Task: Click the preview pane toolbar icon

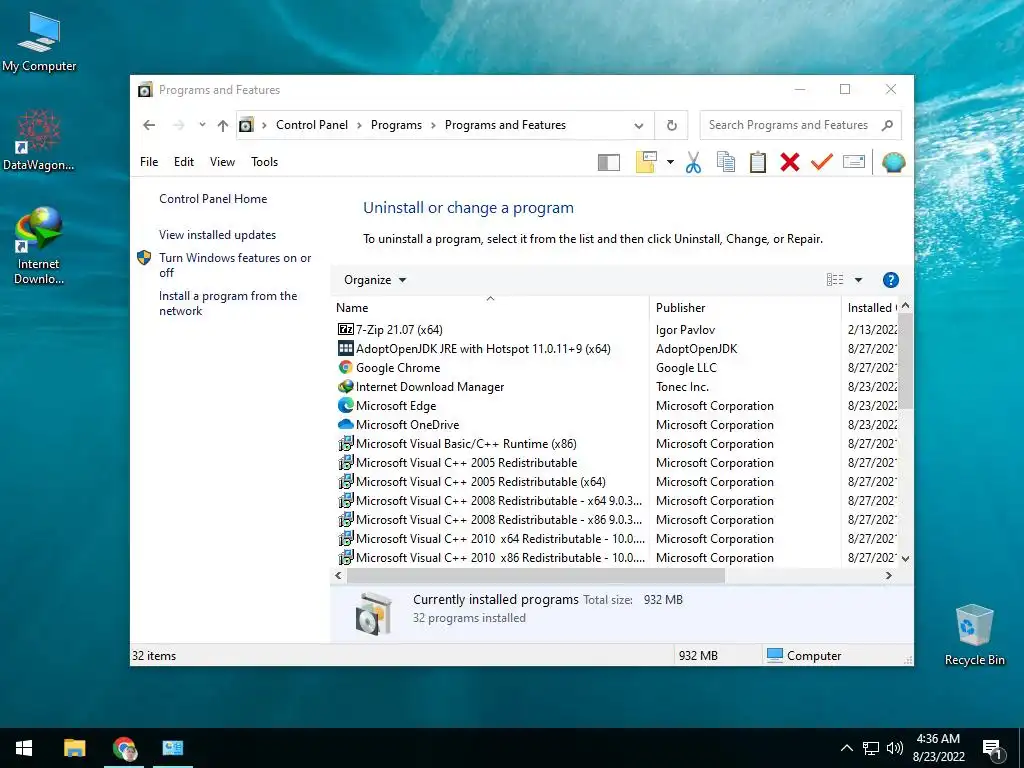Action: click(x=608, y=162)
